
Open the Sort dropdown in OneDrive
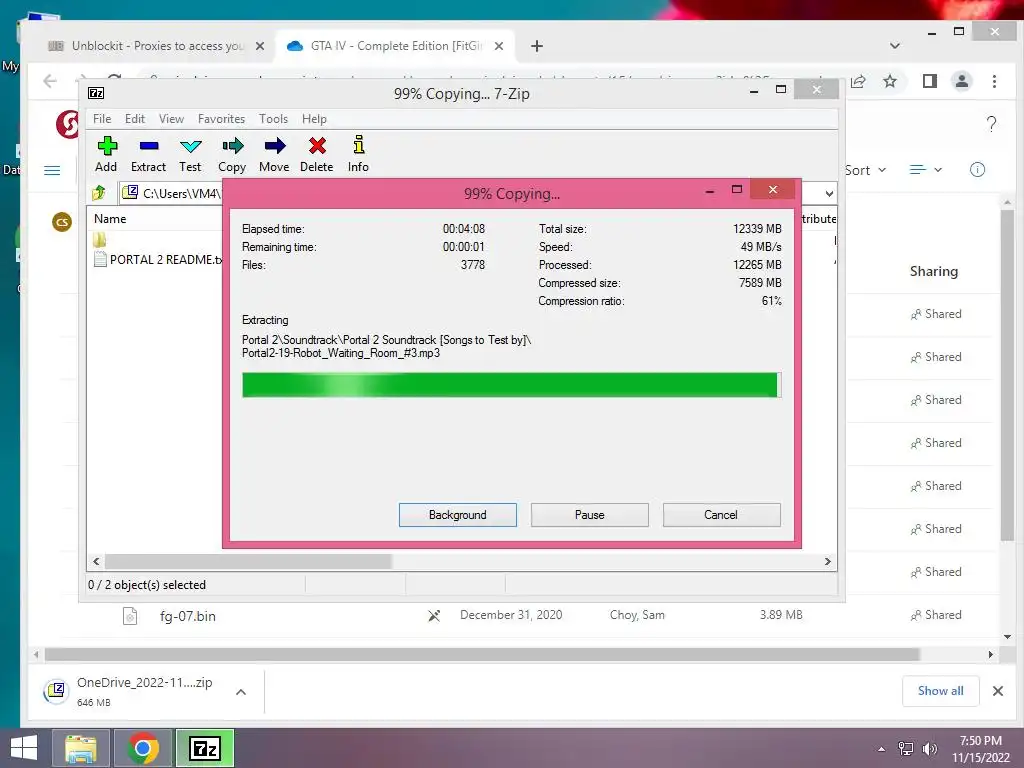(865, 170)
